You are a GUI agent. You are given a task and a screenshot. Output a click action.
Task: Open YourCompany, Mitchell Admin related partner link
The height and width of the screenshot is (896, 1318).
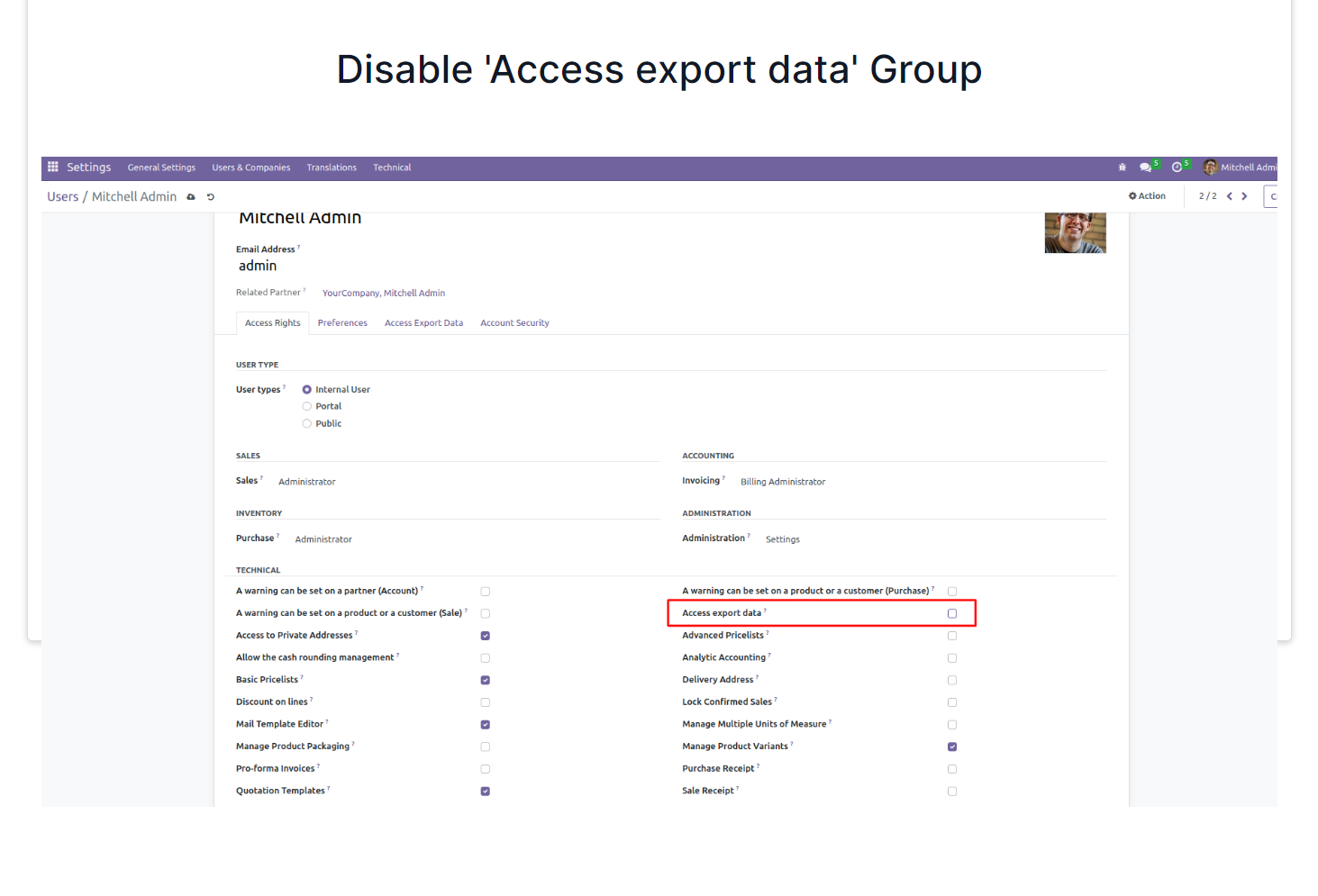pyautogui.click(x=384, y=294)
